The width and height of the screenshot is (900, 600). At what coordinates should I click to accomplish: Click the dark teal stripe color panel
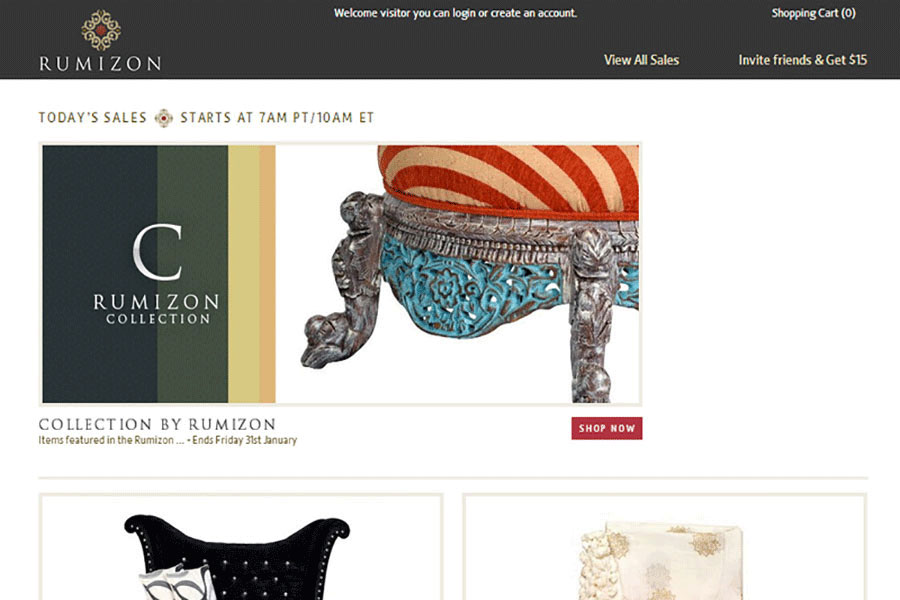[x=99, y=274]
